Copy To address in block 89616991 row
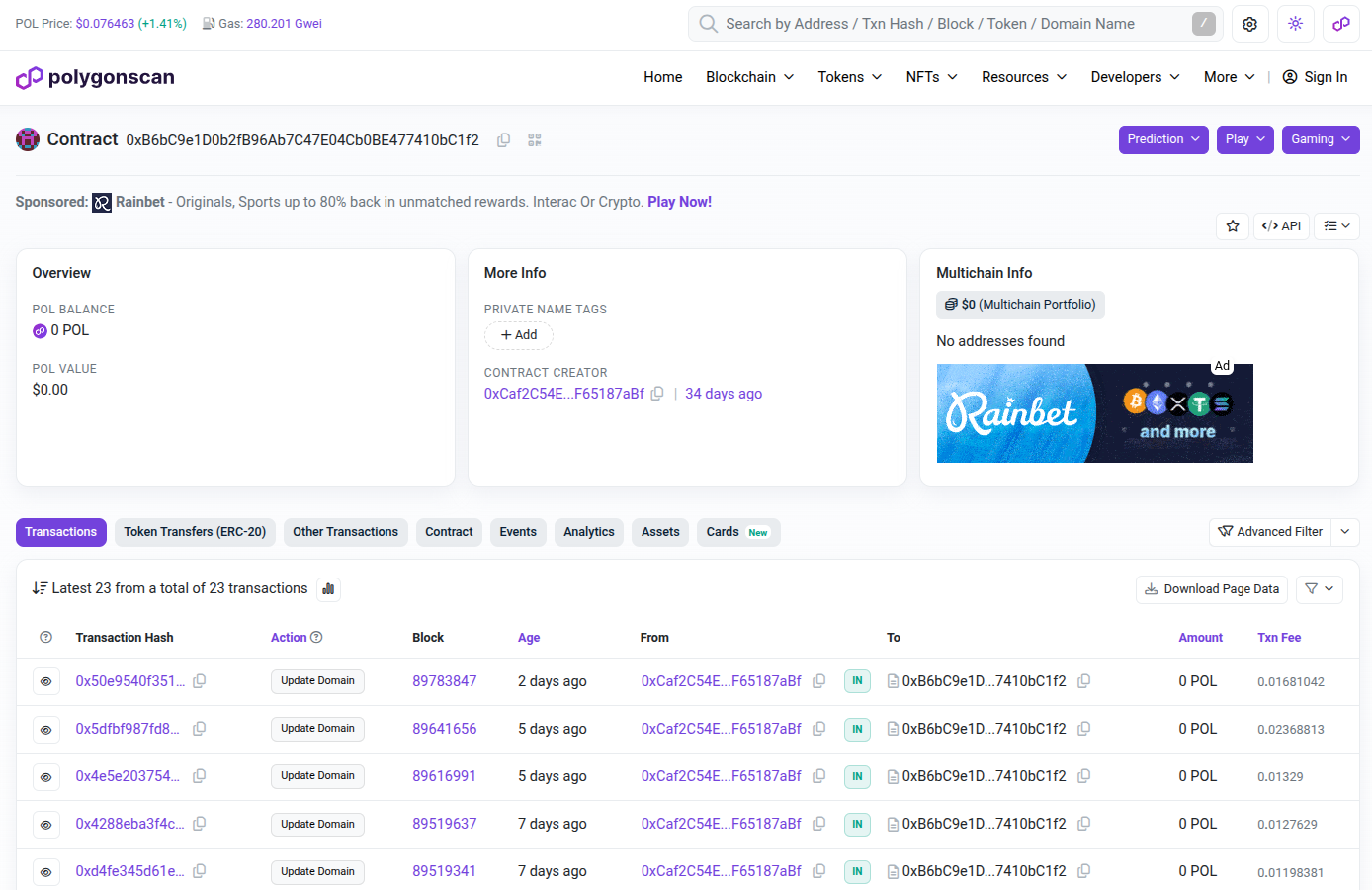 (x=1084, y=776)
